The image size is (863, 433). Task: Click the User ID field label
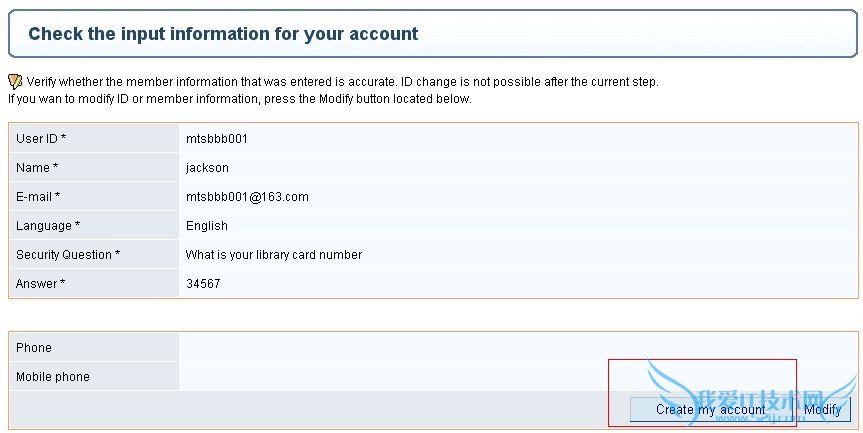coord(41,138)
